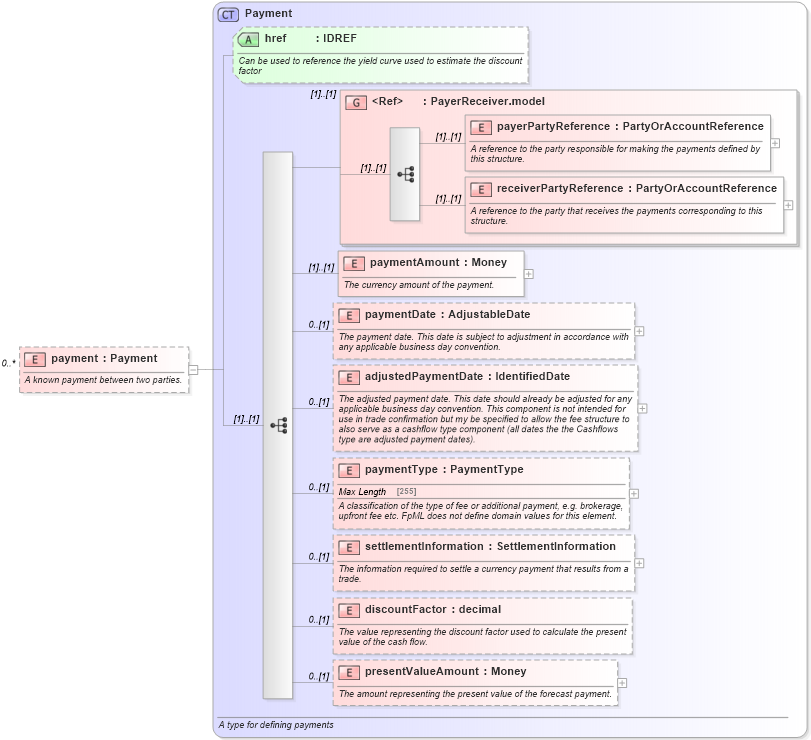This screenshot has height=740, width=811.
Task: Expand the receiverPartyReference element
Action: click(x=788, y=205)
